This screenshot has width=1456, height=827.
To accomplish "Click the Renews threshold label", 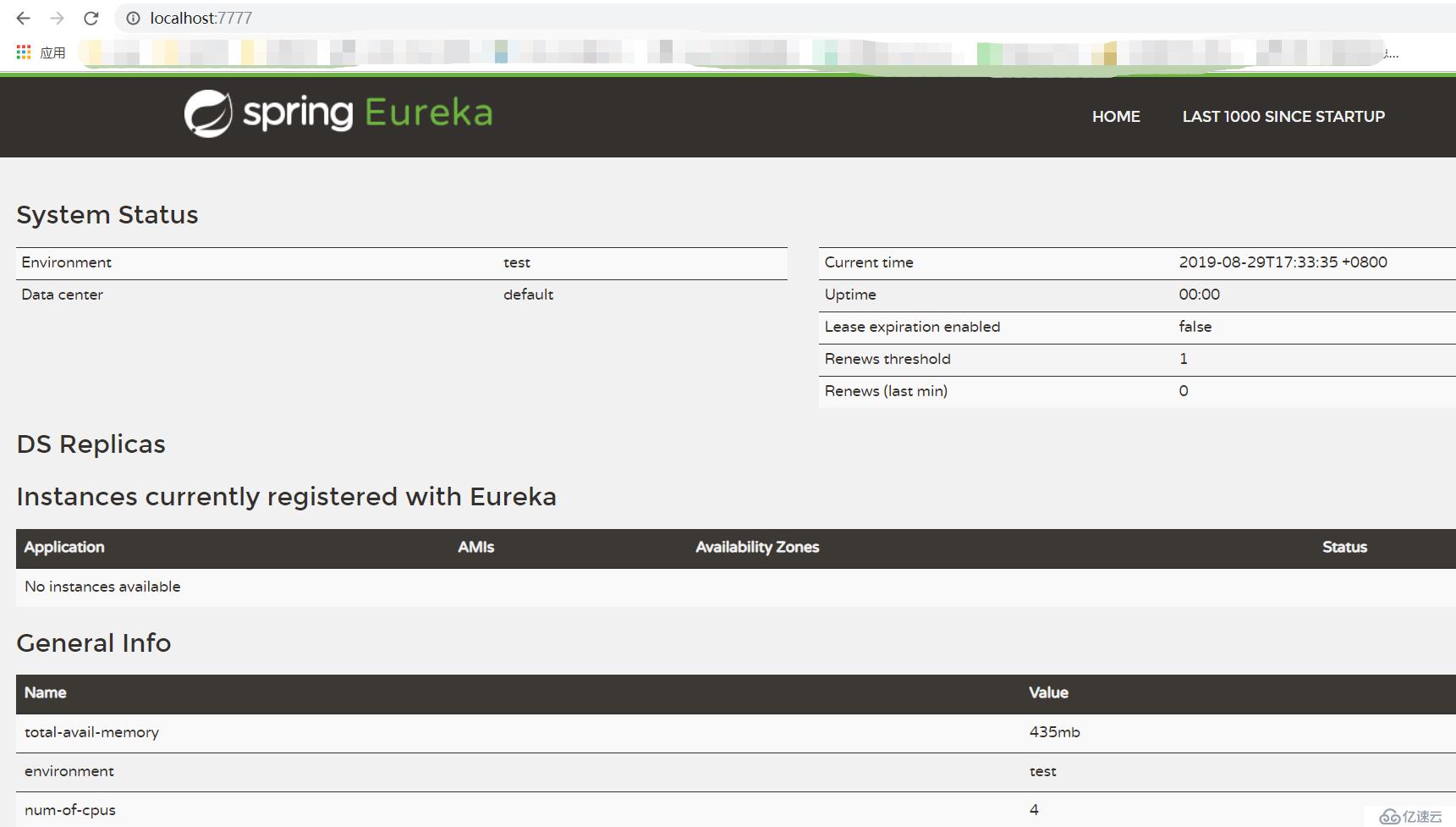I will point(887,359).
